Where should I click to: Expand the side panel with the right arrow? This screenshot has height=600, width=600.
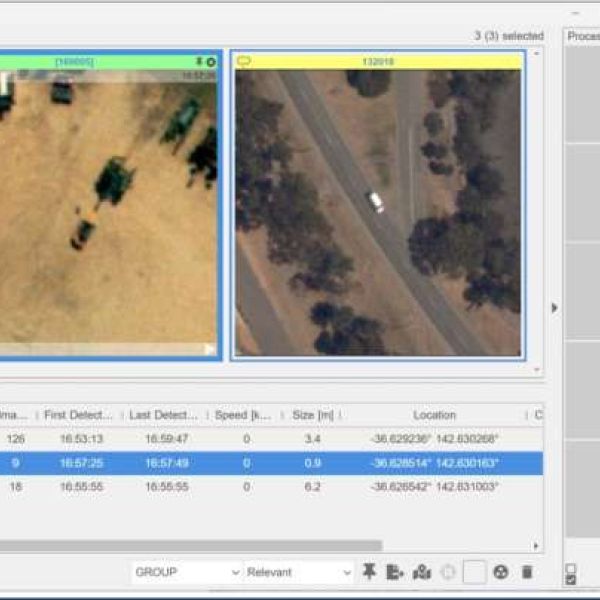(555, 308)
